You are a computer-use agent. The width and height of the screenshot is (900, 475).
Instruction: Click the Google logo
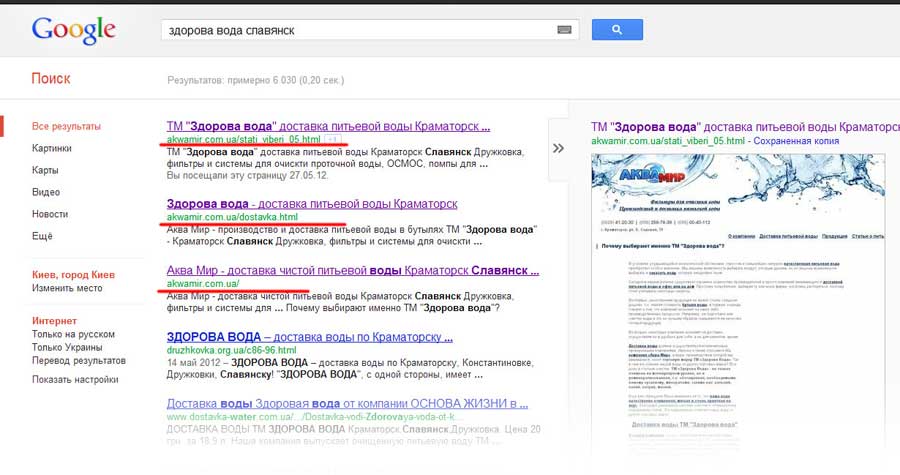click(73, 30)
